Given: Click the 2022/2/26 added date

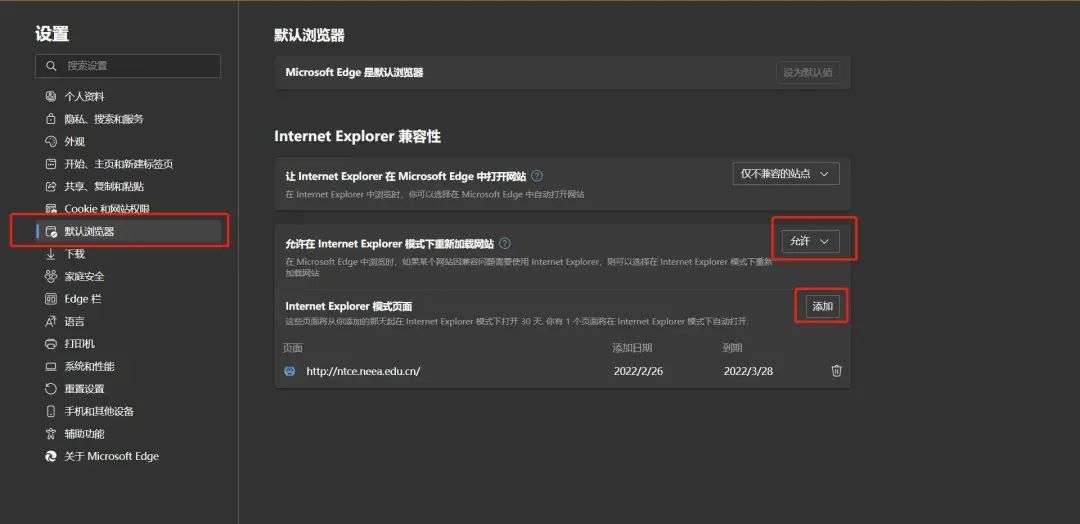Looking at the screenshot, I should tap(638, 371).
